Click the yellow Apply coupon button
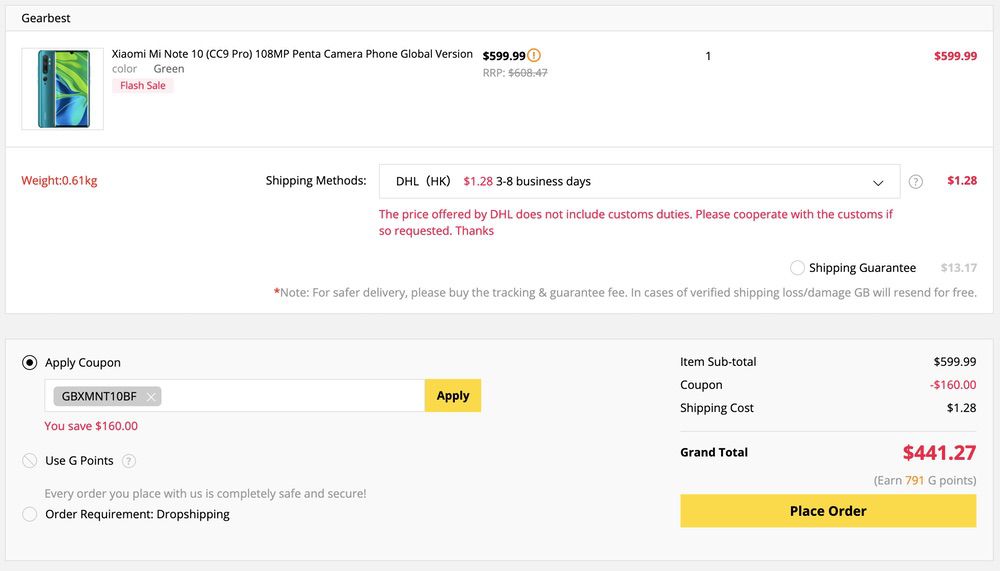The height and width of the screenshot is (571, 1000). pyautogui.click(x=452, y=396)
